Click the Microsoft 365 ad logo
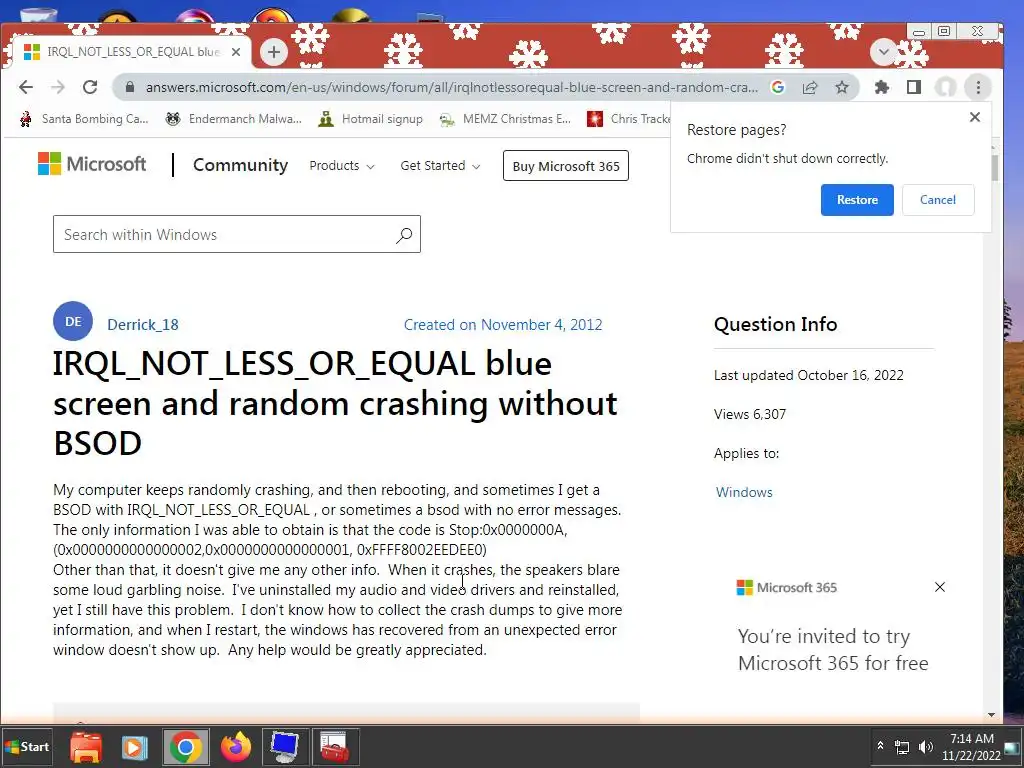The width and height of the screenshot is (1024, 768). click(786, 588)
